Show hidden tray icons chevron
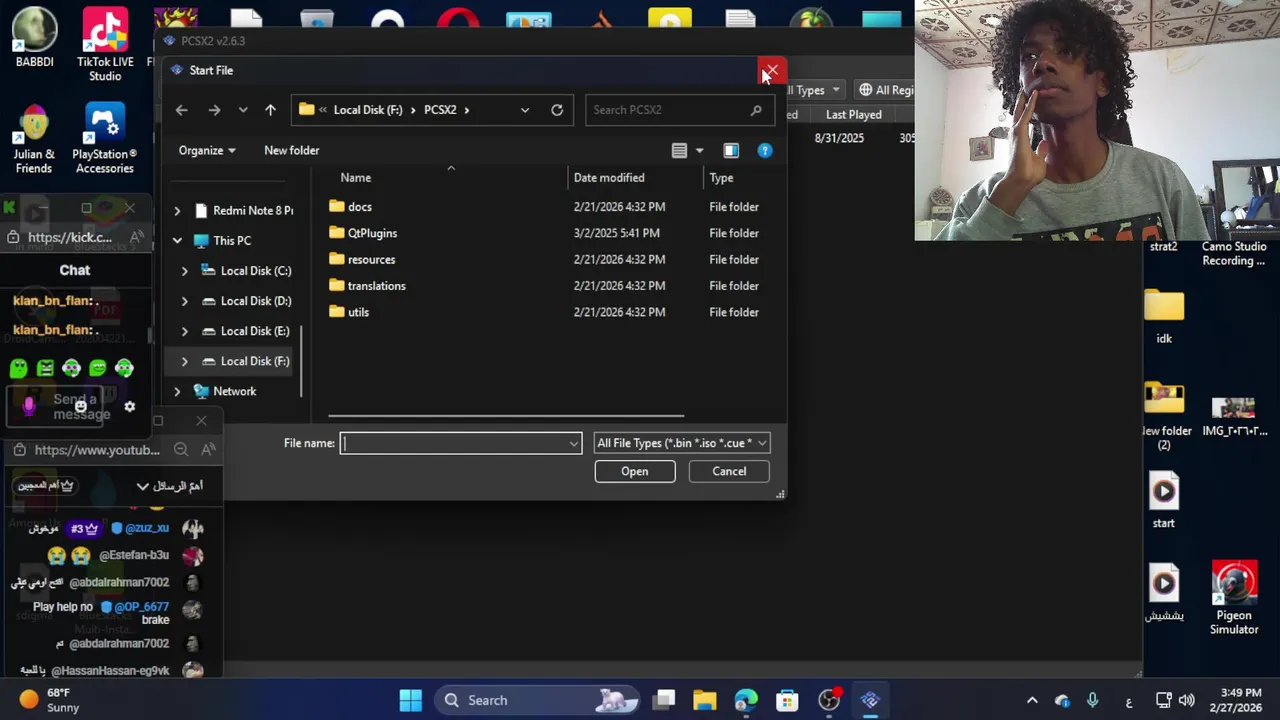The image size is (1280, 720). (x=1032, y=700)
